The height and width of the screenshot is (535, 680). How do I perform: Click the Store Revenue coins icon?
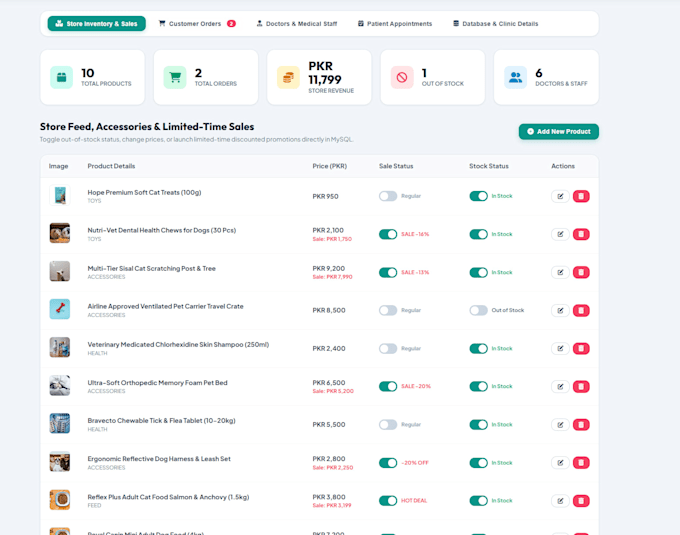click(x=288, y=77)
